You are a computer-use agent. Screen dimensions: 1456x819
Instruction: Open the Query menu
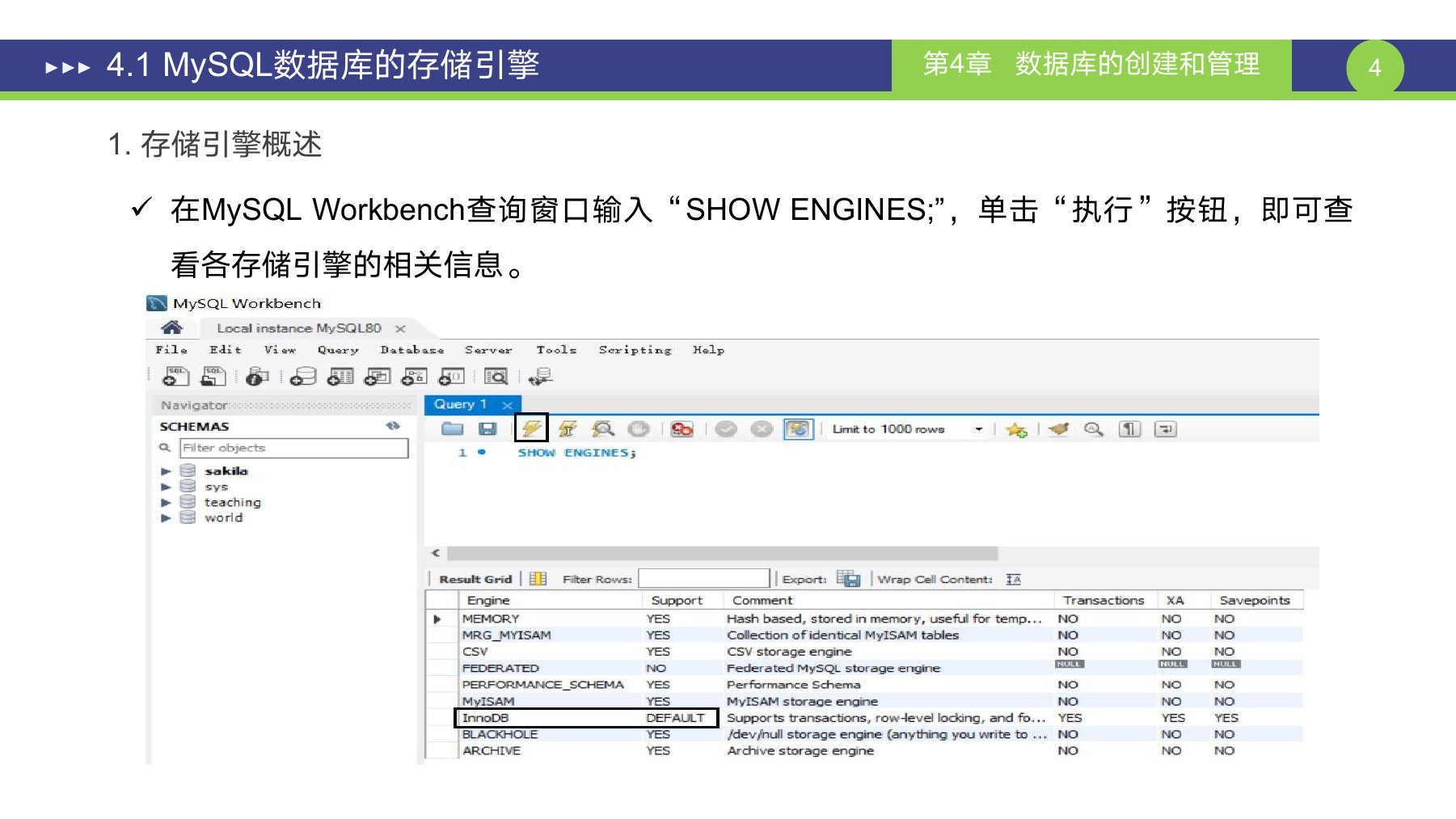pyautogui.click(x=338, y=350)
